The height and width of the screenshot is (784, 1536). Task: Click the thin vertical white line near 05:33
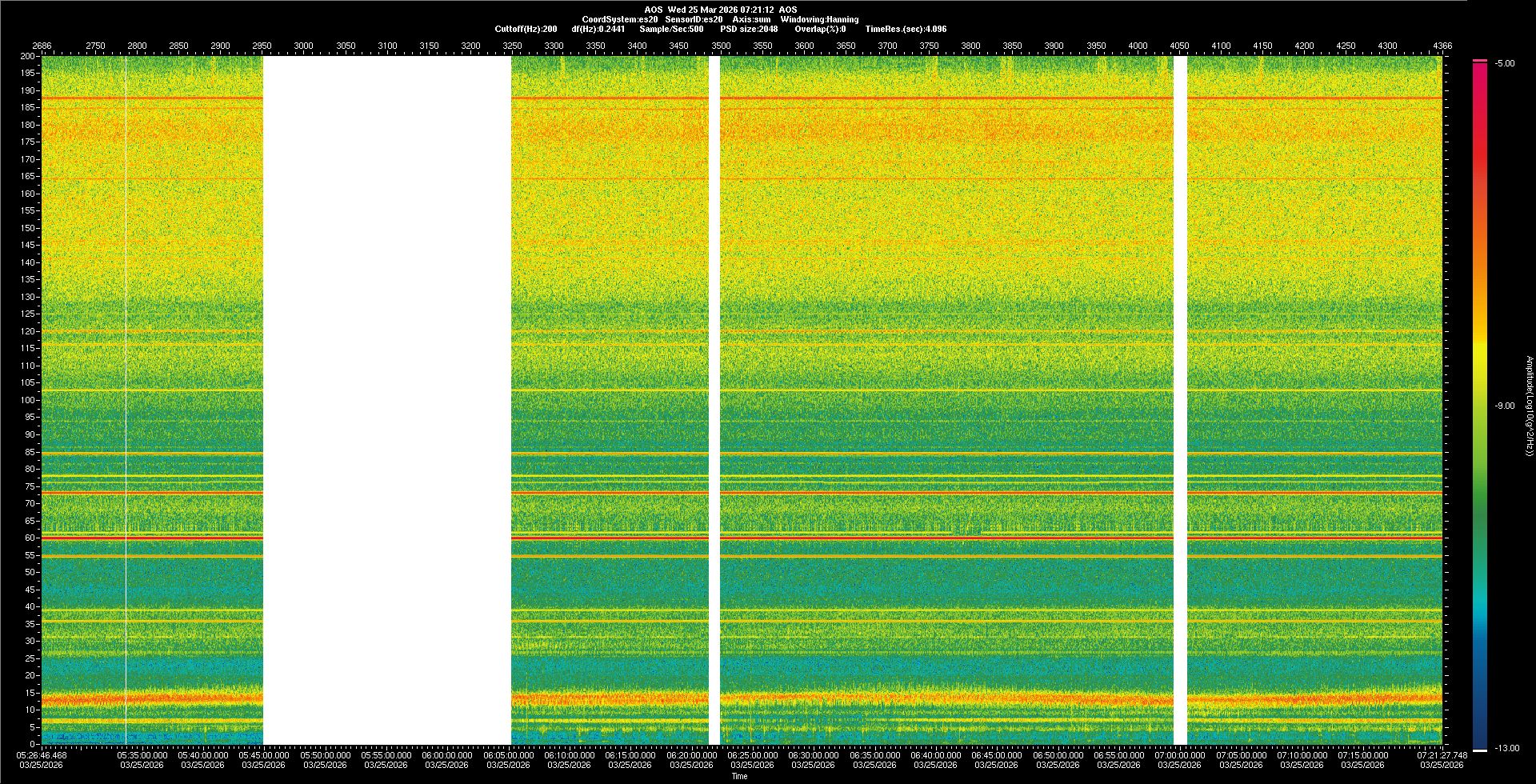[x=126, y=400]
